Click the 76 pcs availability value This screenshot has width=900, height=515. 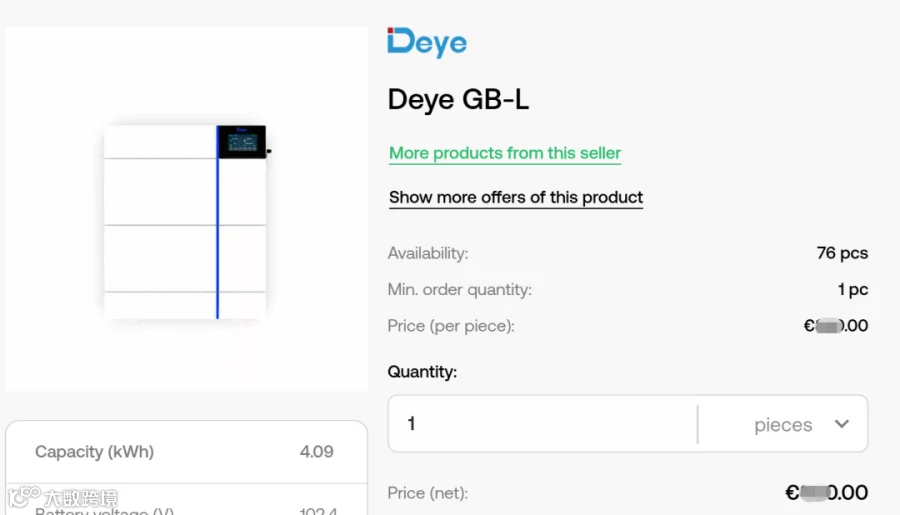click(x=842, y=253)
